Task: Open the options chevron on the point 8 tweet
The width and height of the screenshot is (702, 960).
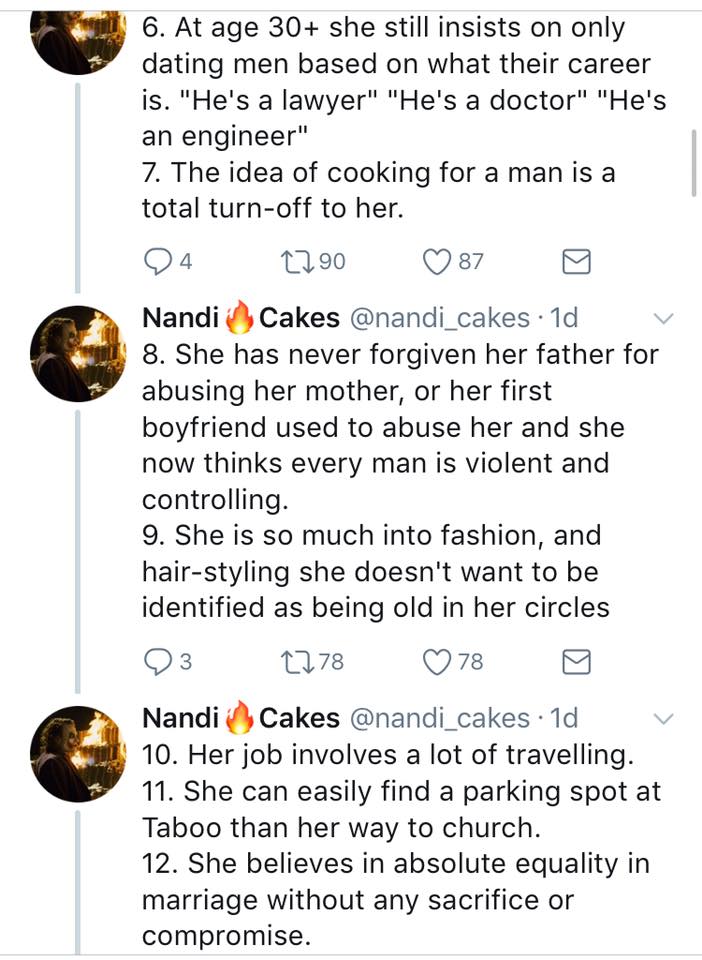Action: [x=663, y=318]
